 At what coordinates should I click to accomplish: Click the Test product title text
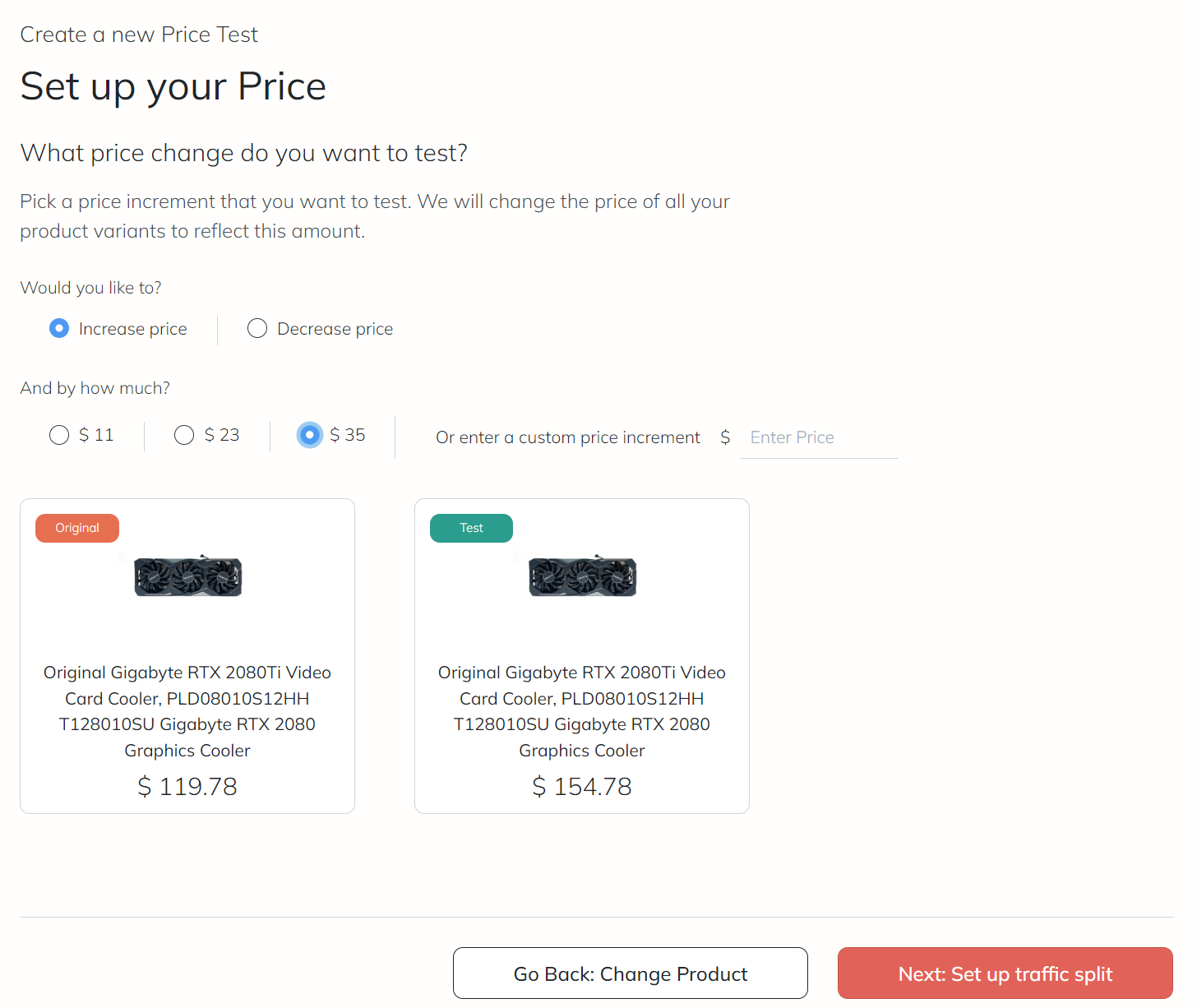[582, 711]
